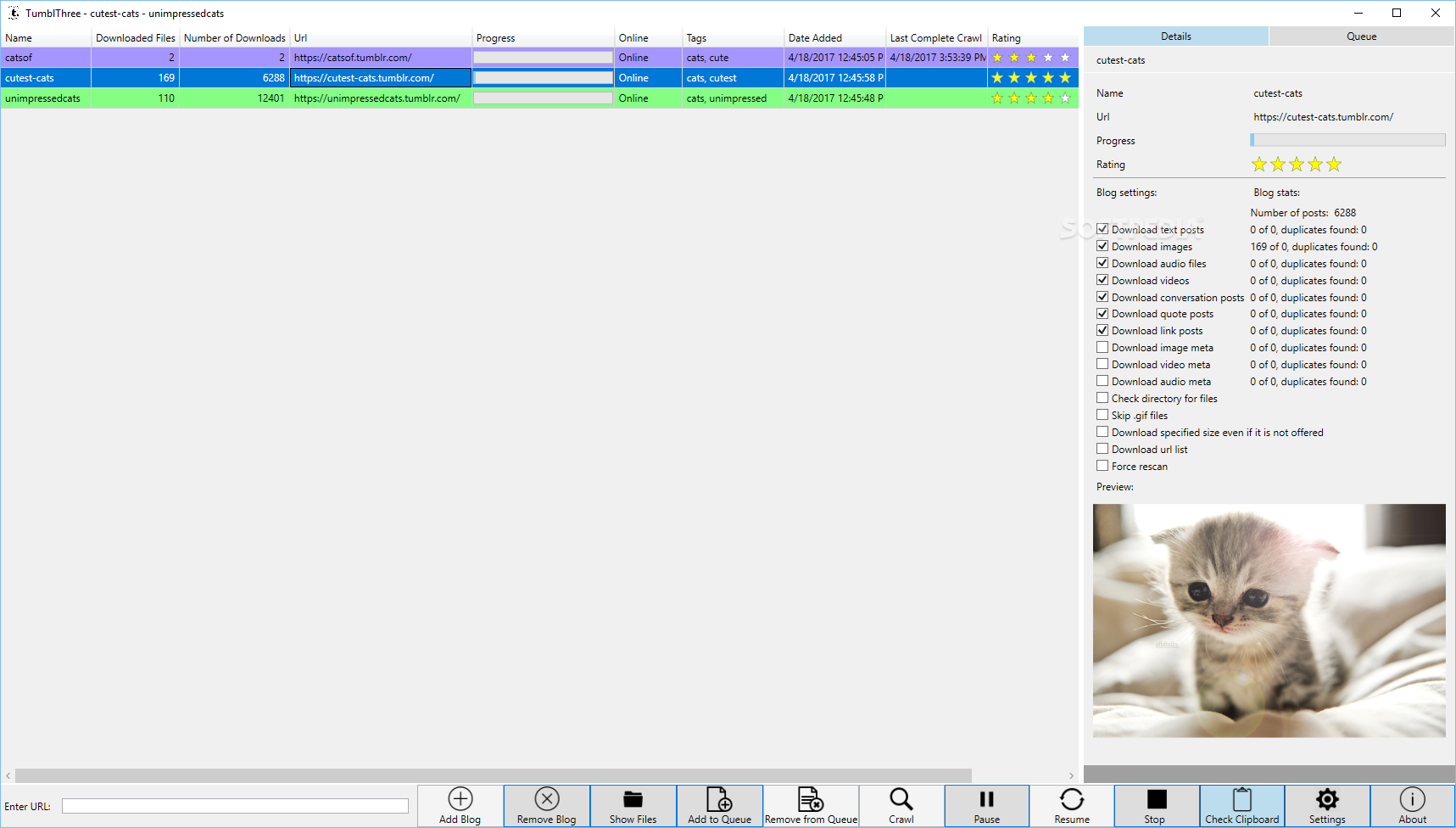This screenshot has width=1456, height=828.
Task: Sort by Name column header
Action: pos(46,38)
